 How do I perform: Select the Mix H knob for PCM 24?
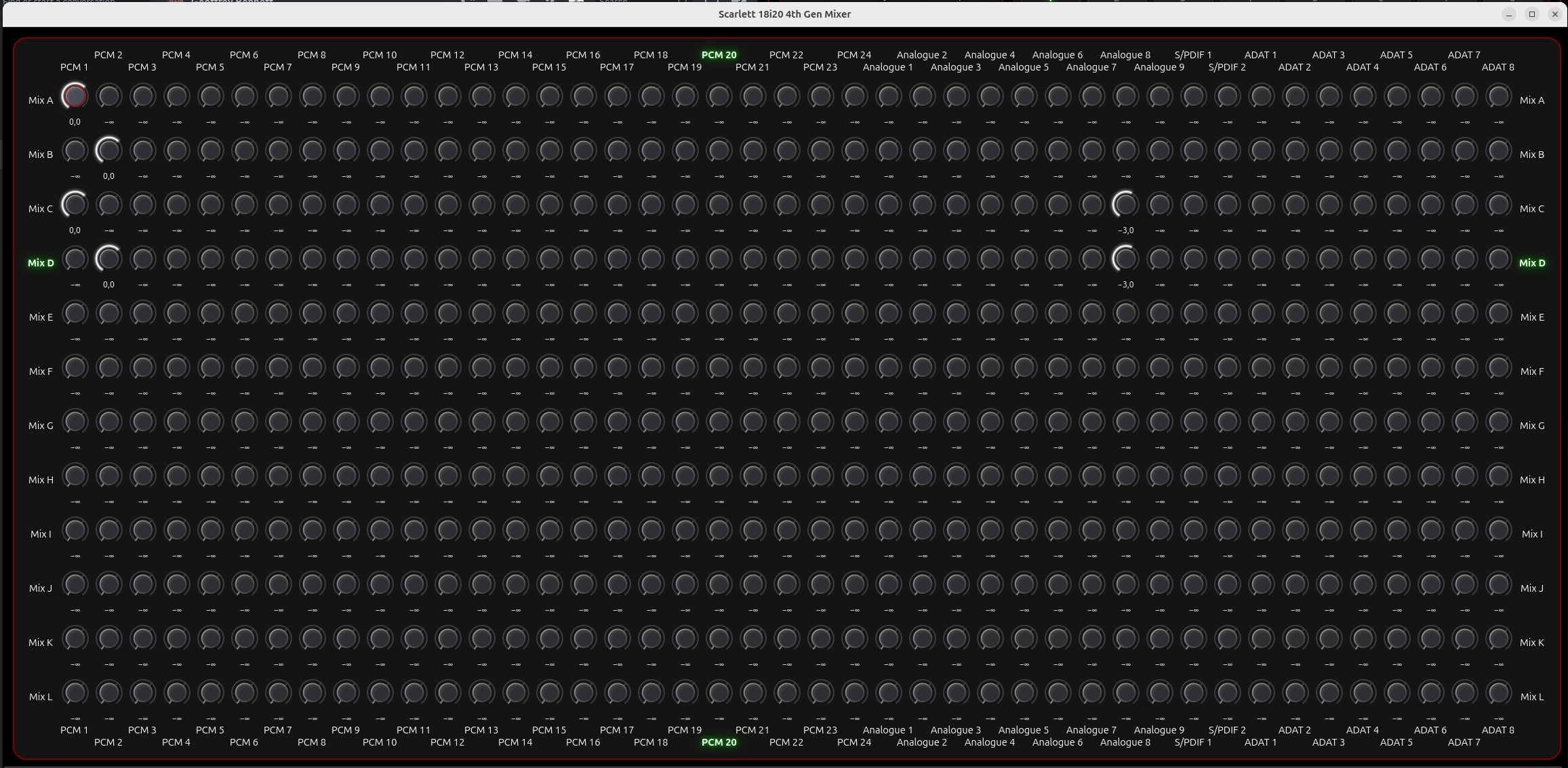click(x=854, y=476)
